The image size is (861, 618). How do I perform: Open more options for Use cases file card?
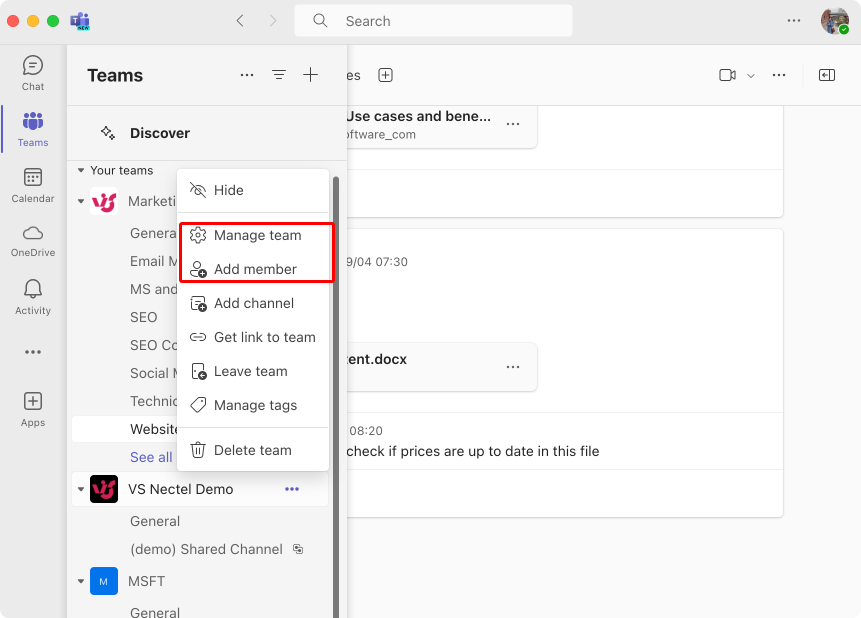pos(513,124)
